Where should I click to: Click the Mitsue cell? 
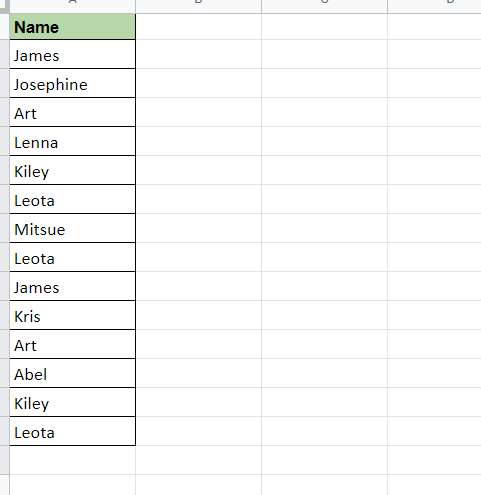coord(72,228)
